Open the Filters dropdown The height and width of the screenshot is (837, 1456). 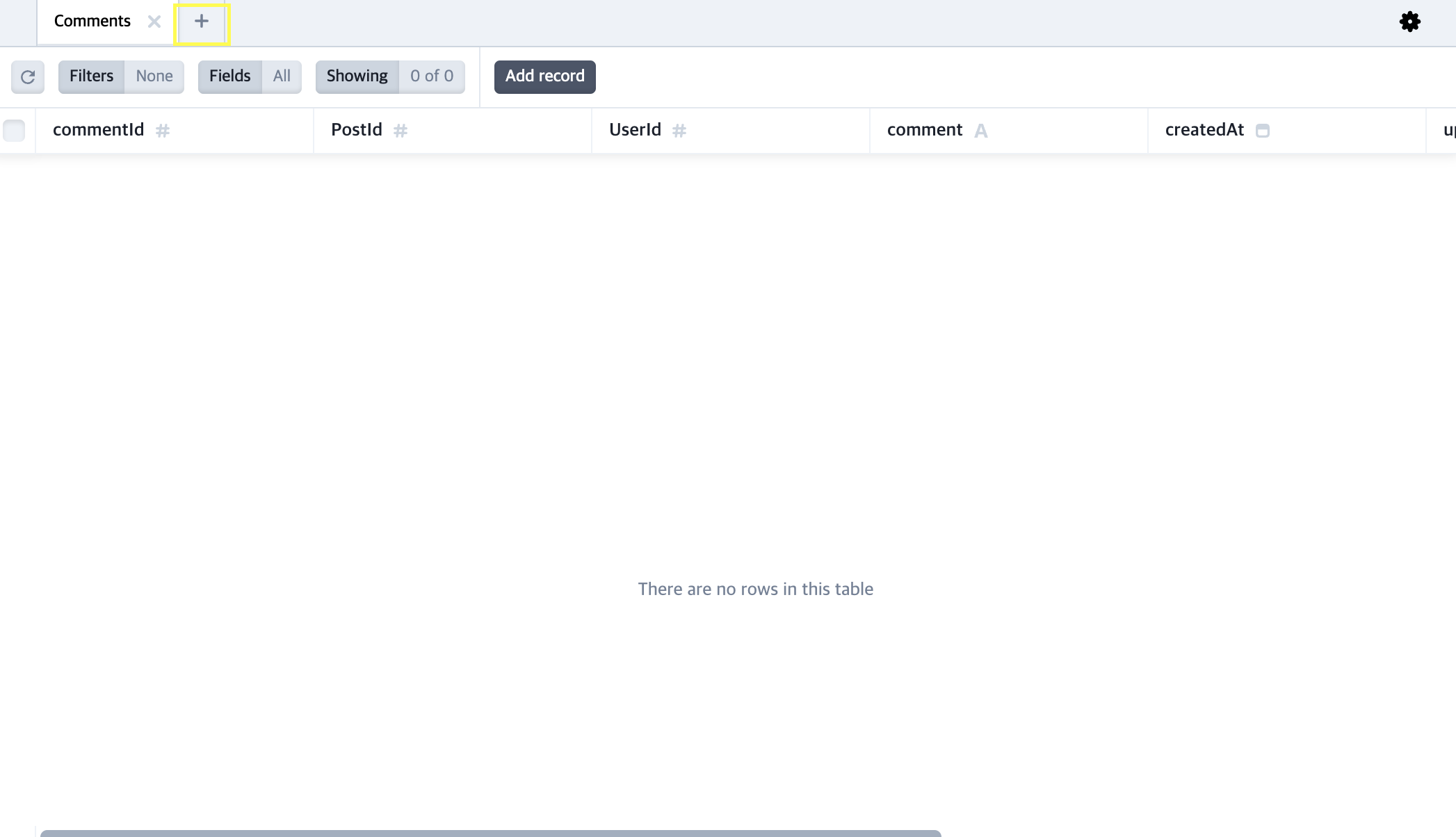point(91,76)
